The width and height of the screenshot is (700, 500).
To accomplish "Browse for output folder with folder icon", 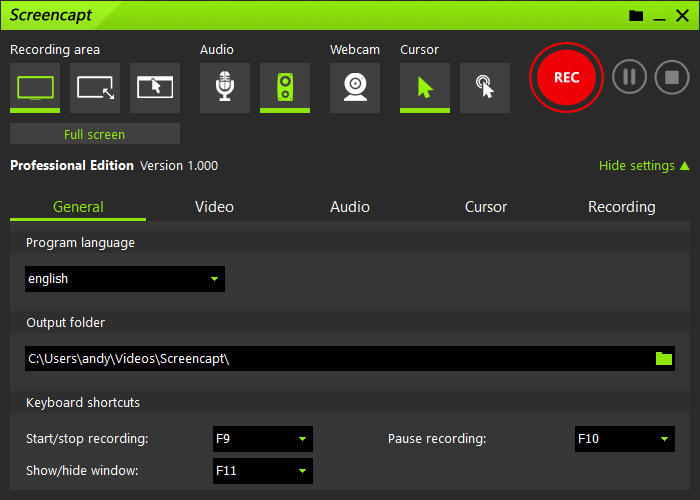I will (x=664, y=358).
